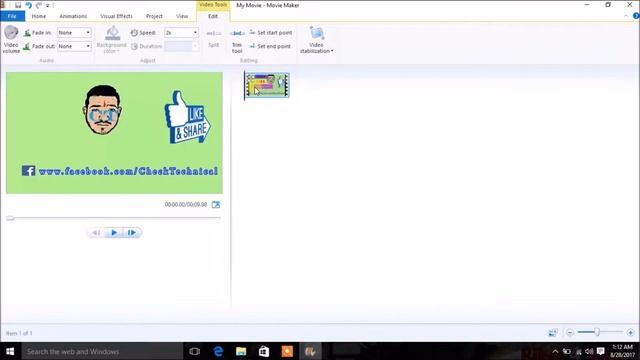
Task: Click the Redo arrow icon
Action: tap(39, 5)
